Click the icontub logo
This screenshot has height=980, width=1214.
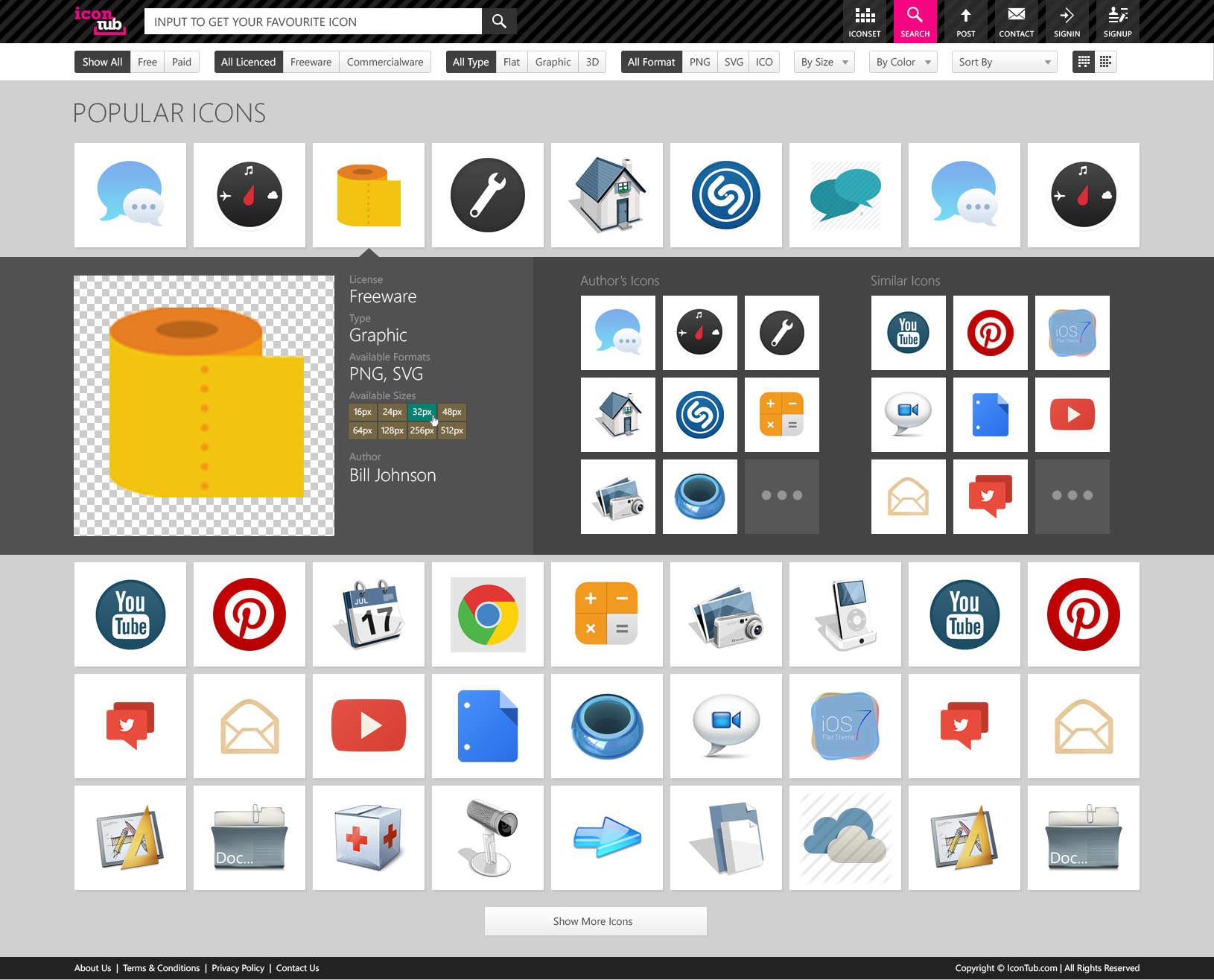pos(100,21)
